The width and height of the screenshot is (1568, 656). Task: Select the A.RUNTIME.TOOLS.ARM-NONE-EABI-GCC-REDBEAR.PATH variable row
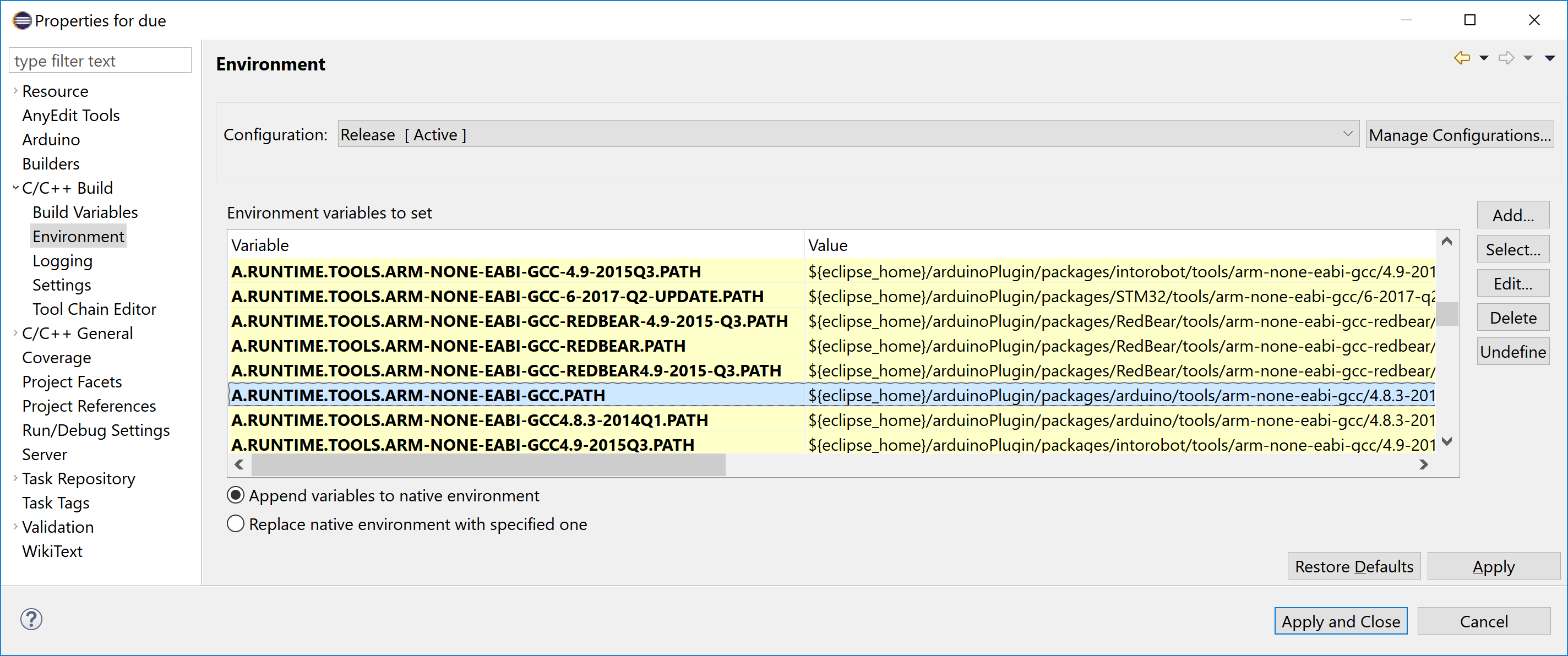459,346
